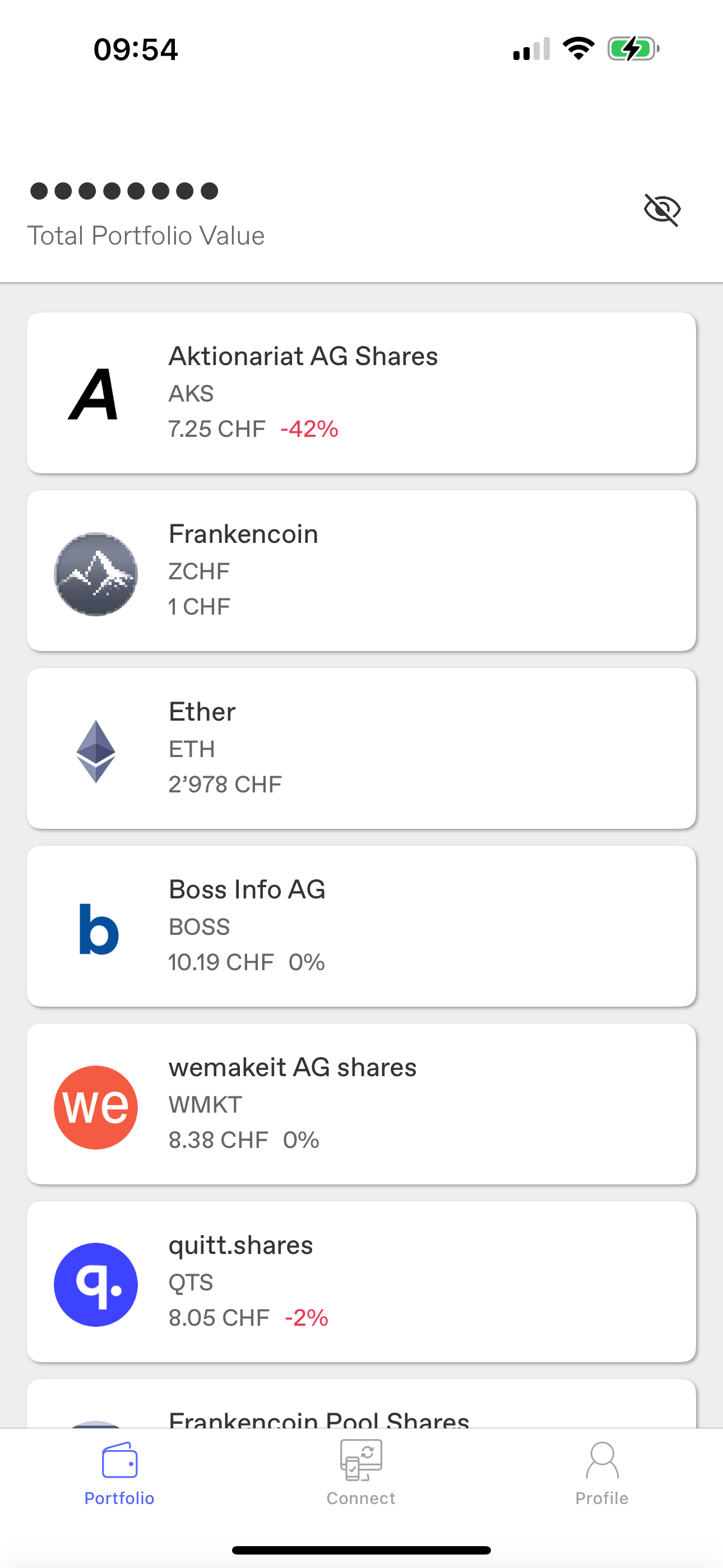Tap the Ether diamond logo
723x1568 pixels.
coord(95,751)
